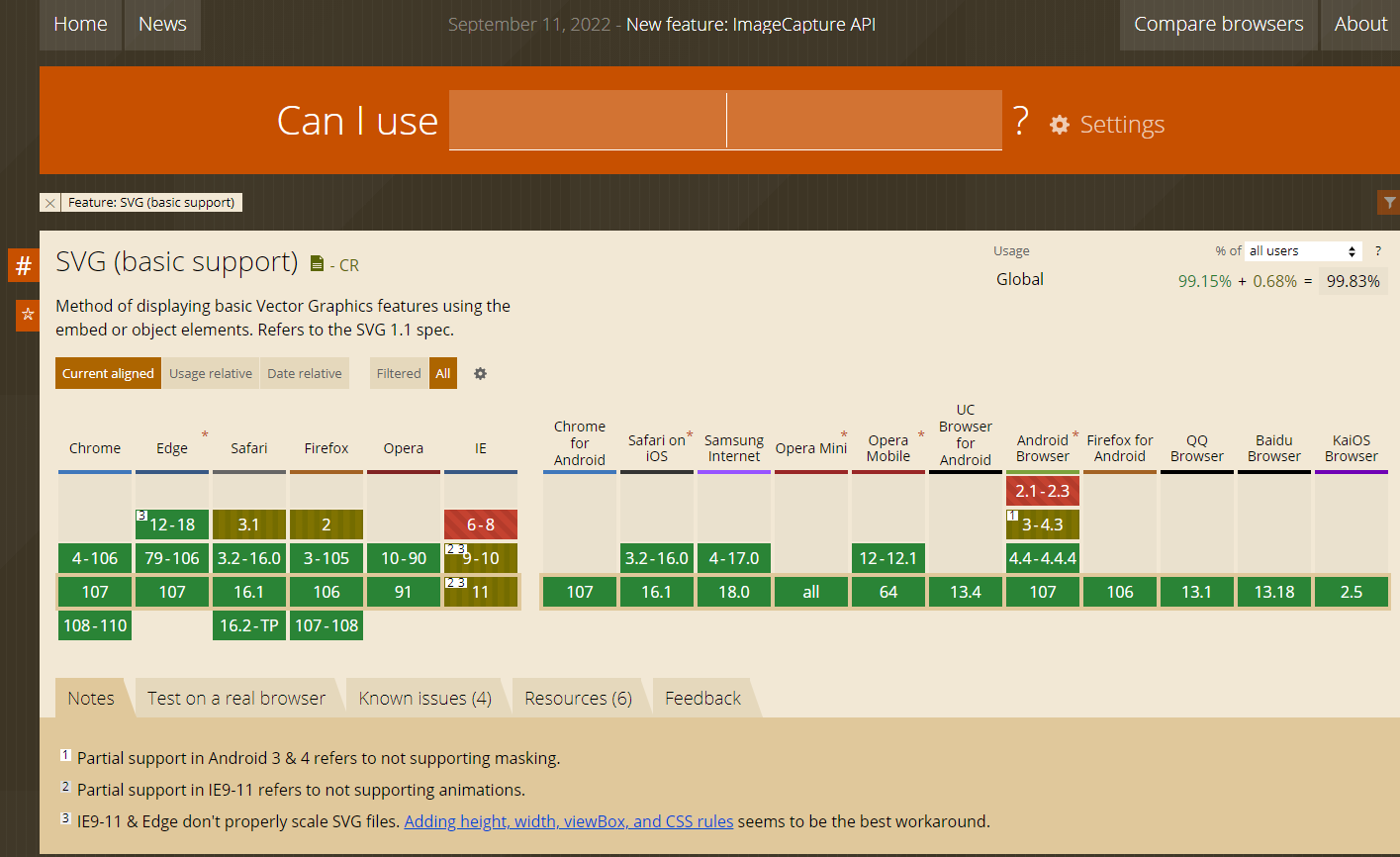Select Opera Mobile 12-12.1 cell
1400x857 pixels.
click(888, 558)
